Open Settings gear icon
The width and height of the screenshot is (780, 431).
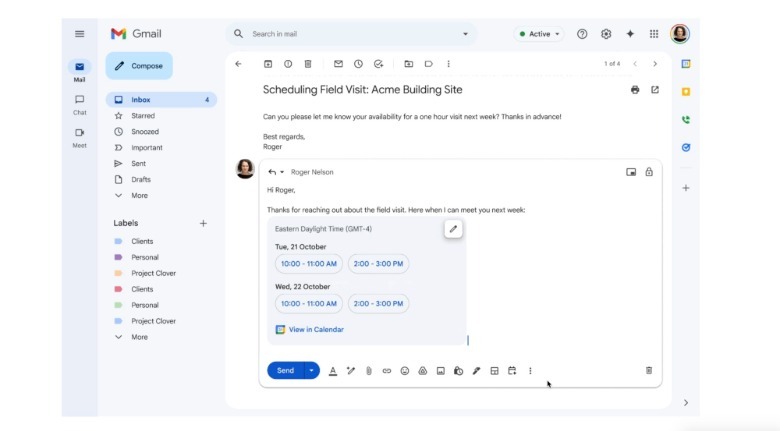pos(606,34)
